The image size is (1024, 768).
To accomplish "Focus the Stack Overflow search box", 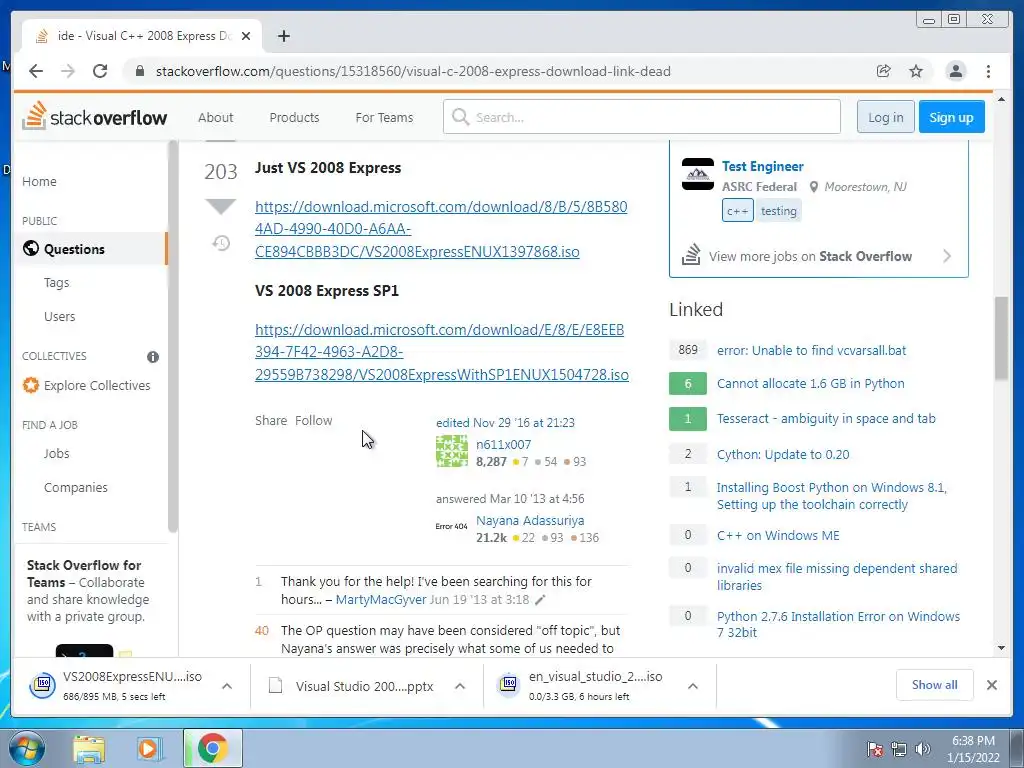I will tap(641, 117).
